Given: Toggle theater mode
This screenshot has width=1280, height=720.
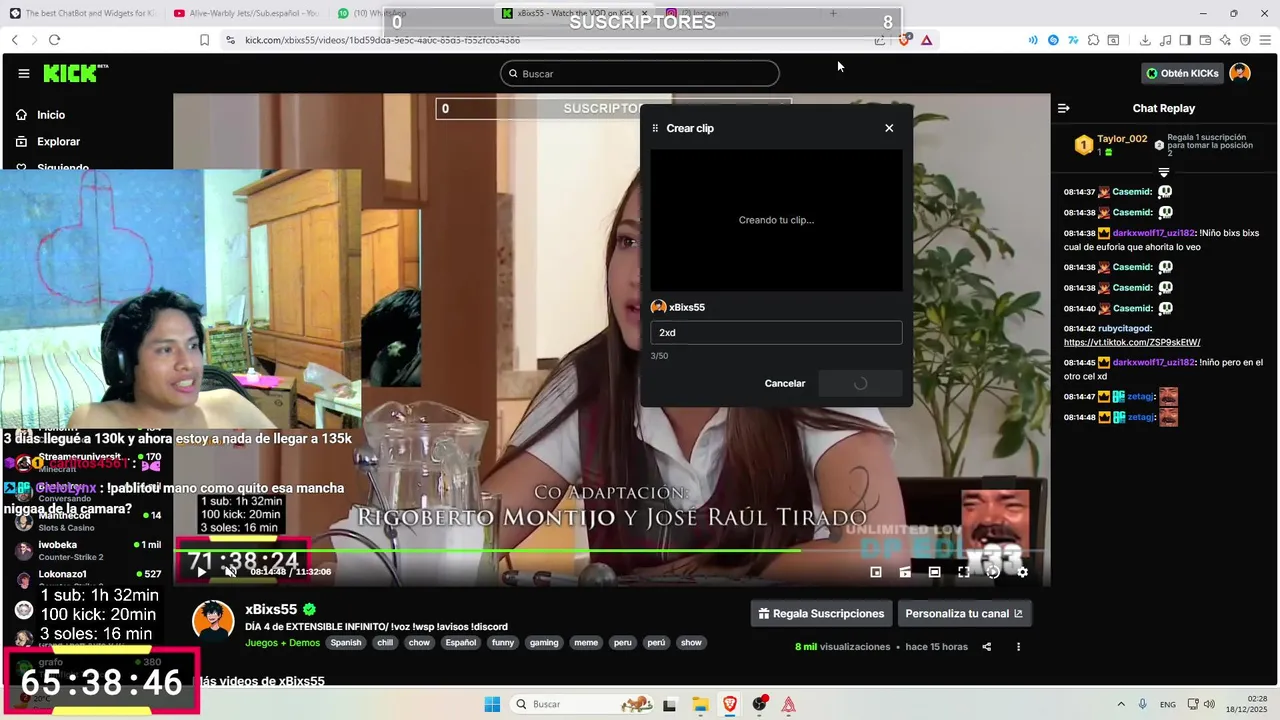Looking at the screenshot, I should coord(934,572).
